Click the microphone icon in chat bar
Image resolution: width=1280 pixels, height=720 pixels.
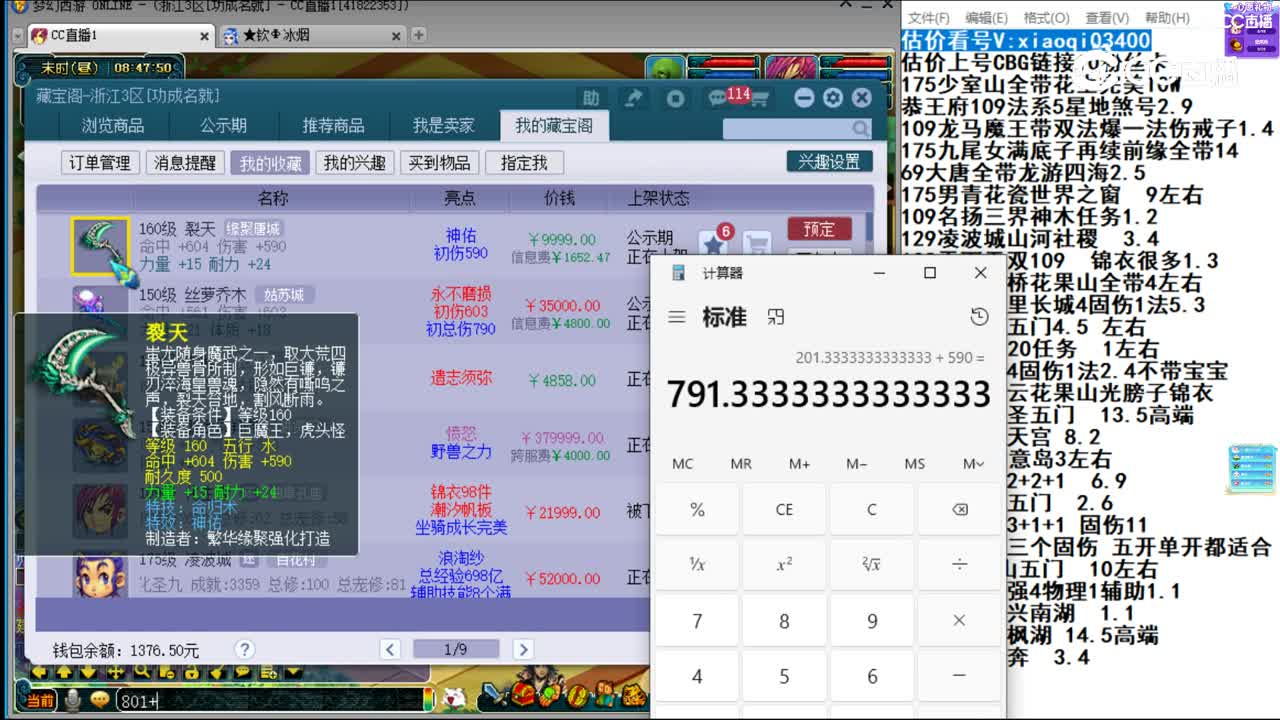[x=72, y=700]
